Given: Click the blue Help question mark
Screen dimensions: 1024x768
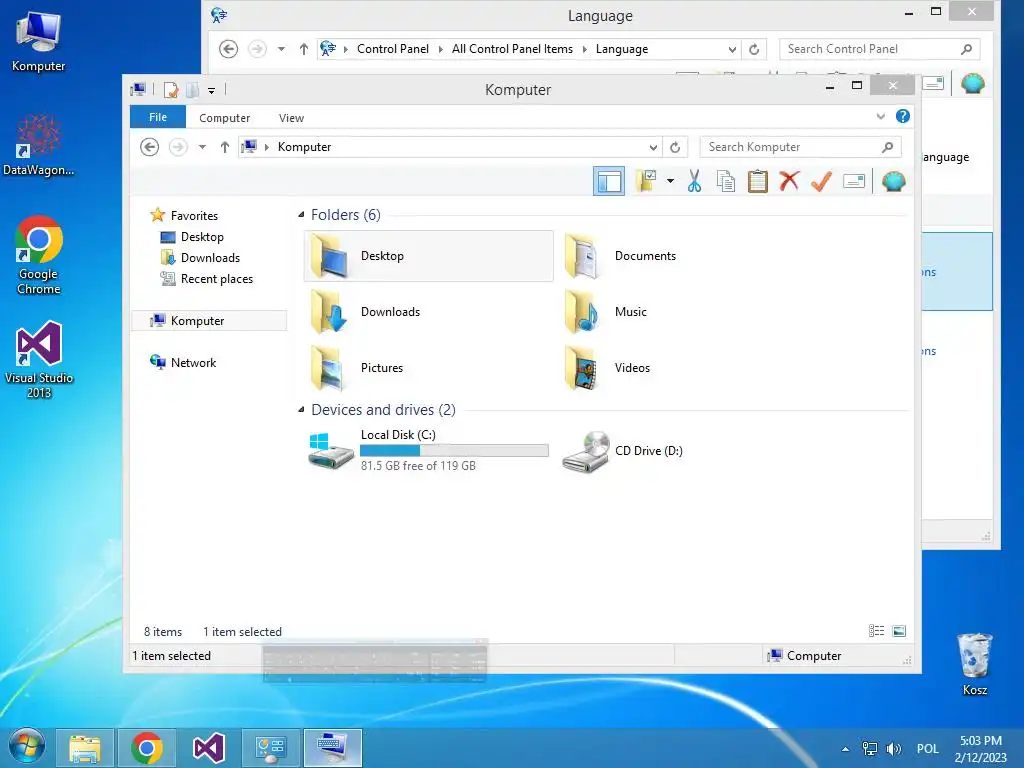Looking at the screenshot, I should pos(903,116).
